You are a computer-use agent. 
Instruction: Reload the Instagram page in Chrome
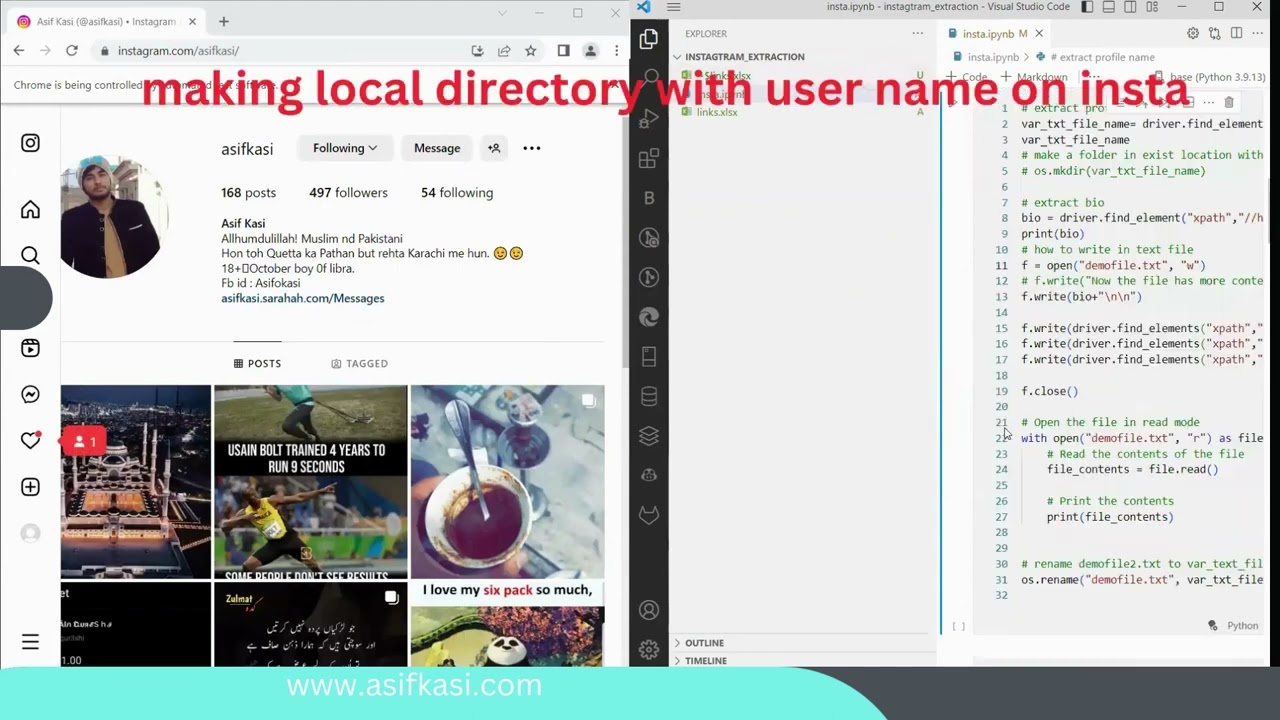click(x=72, y=51)
